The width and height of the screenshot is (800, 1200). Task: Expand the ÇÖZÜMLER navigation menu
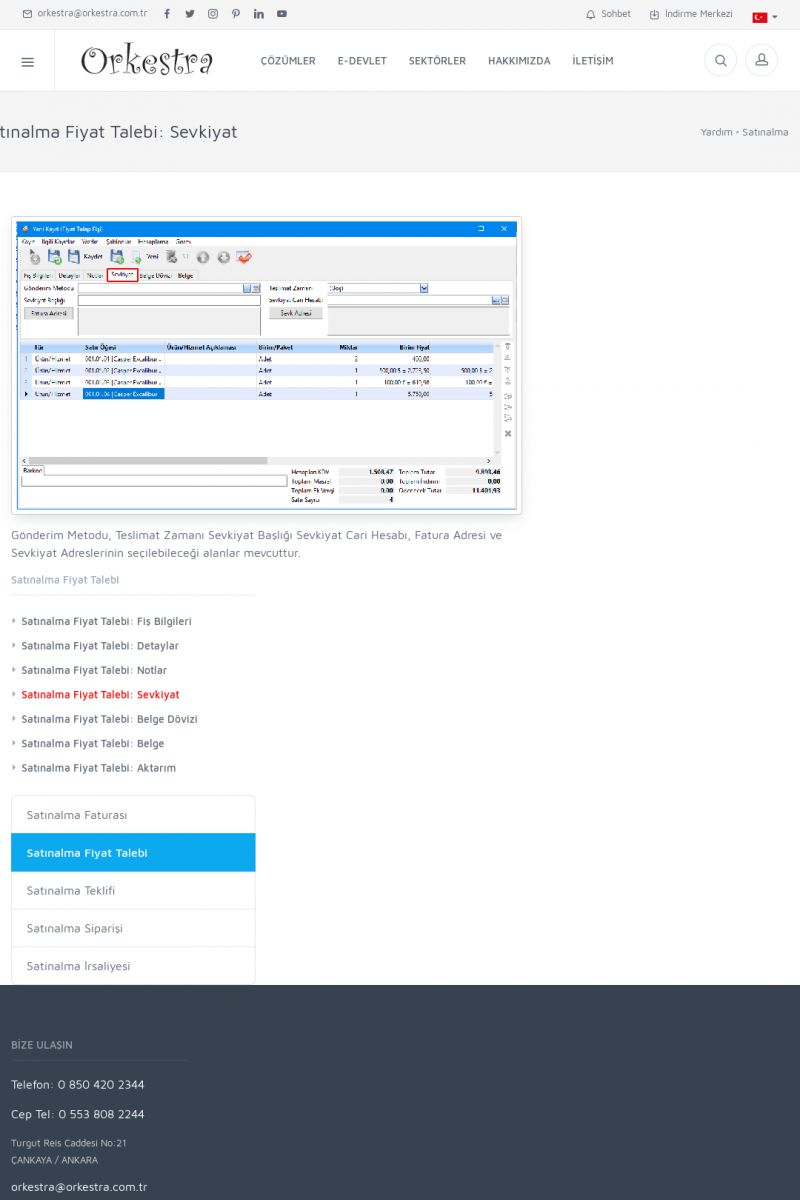[x=288, y=61]
